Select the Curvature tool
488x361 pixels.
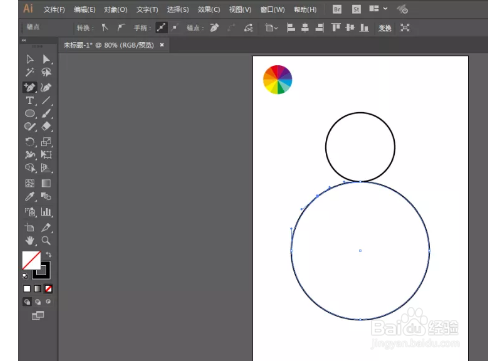(46, 87)
